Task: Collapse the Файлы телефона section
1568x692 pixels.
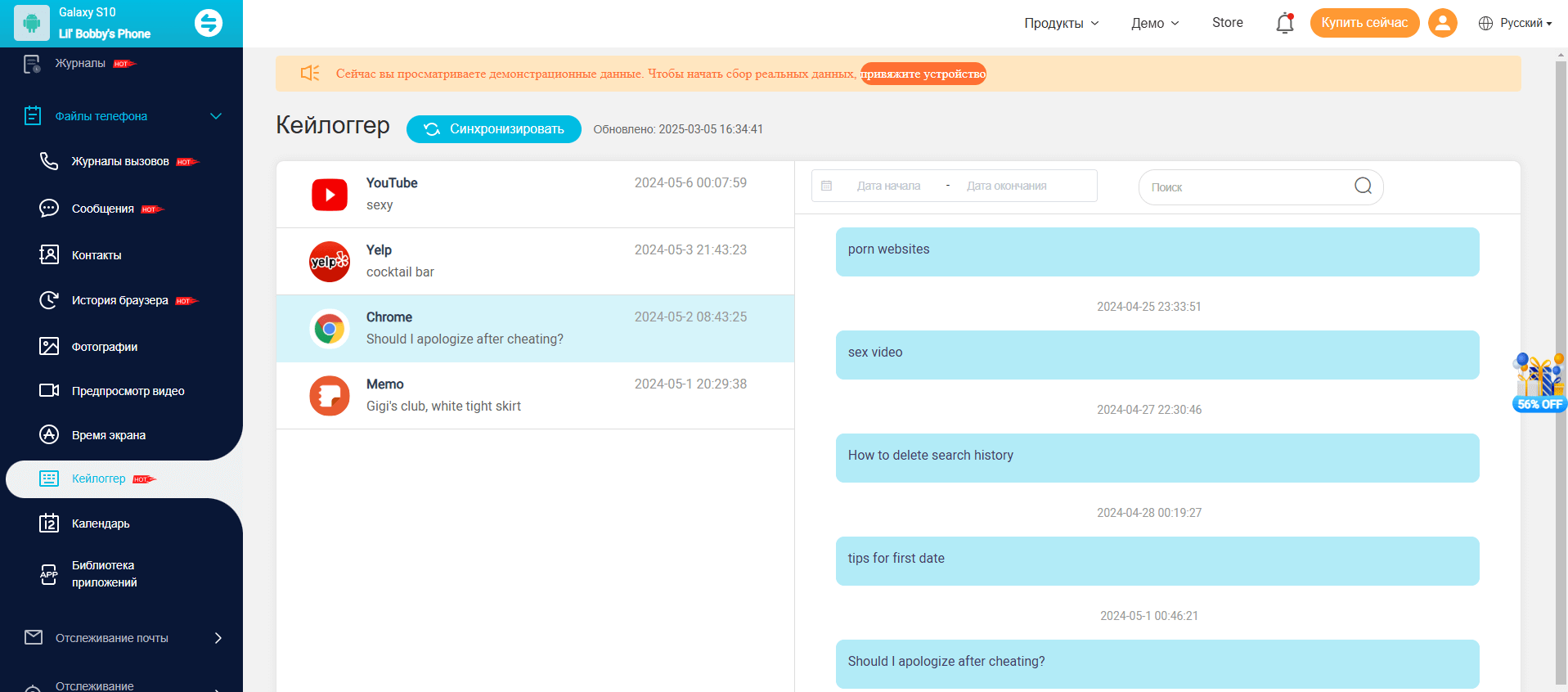Action: 216,116
